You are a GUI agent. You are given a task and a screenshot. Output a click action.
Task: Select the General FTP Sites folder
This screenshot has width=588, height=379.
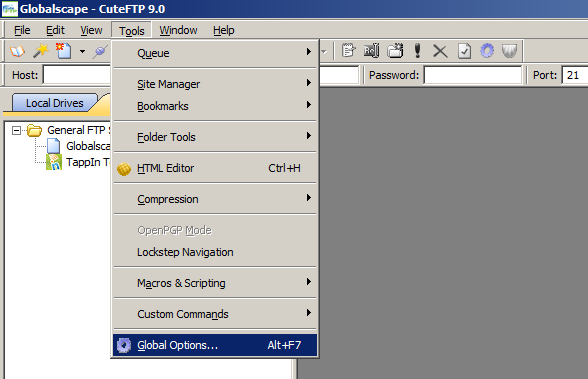tap(79, 130)
